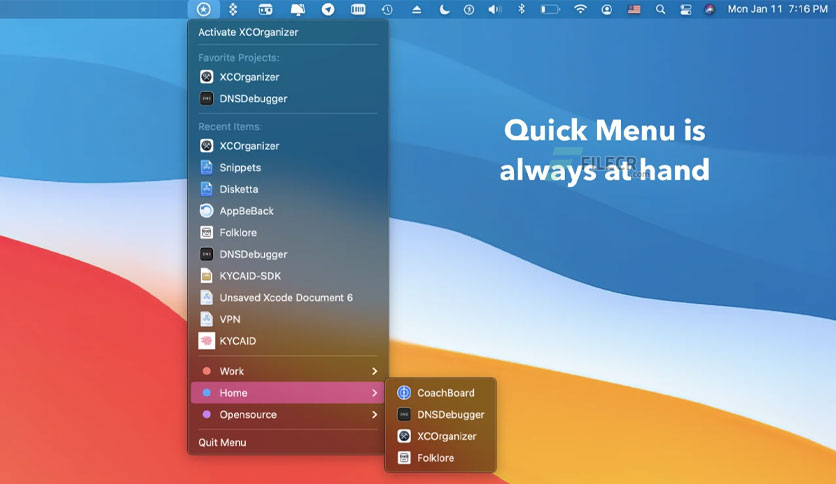Click the purple Opensource color dot
Screen dimensions: 836x484
(x=206, y=414)
